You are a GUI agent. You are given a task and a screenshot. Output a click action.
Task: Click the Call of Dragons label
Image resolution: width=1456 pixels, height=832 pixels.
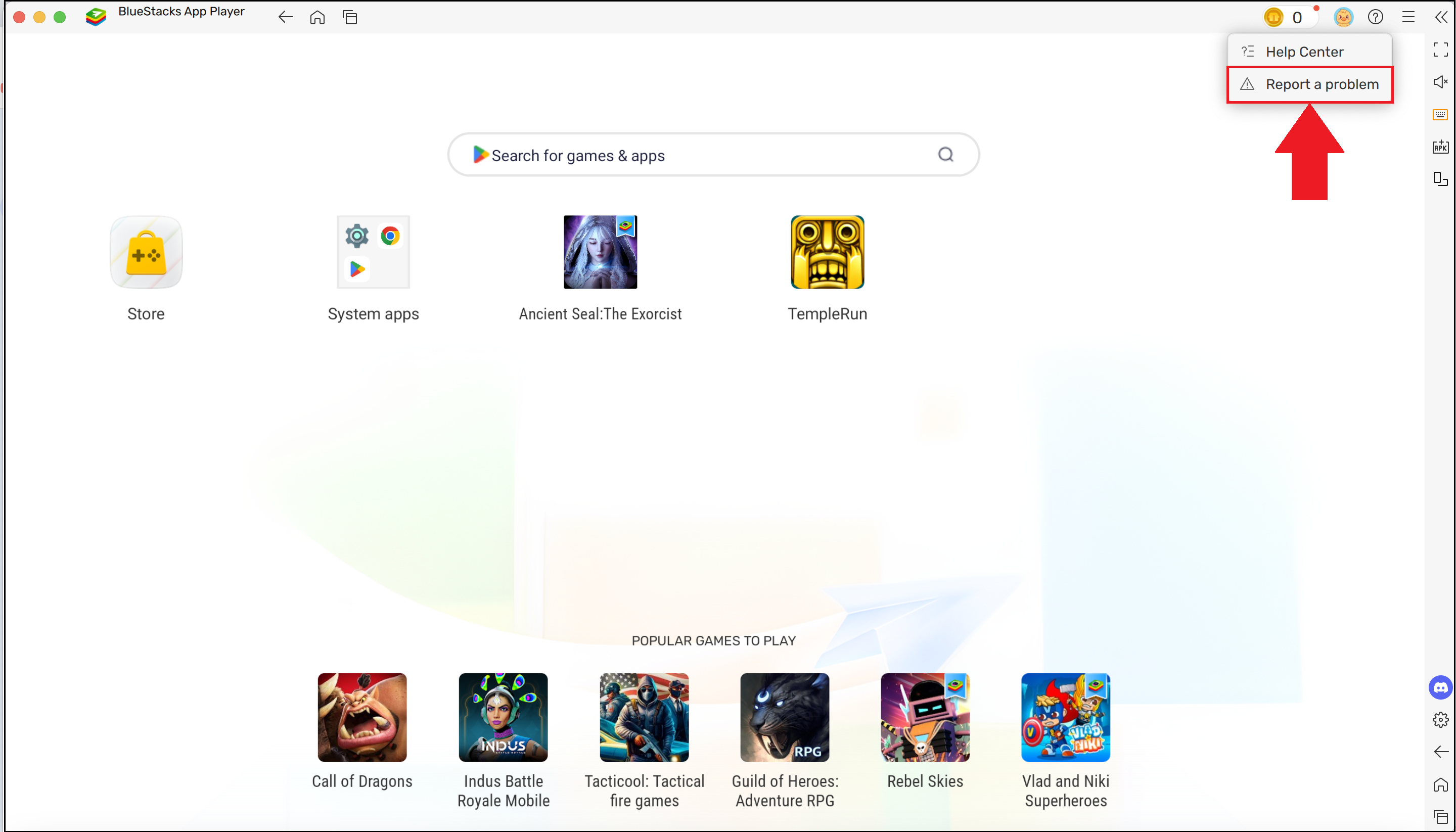coord(362,782)
